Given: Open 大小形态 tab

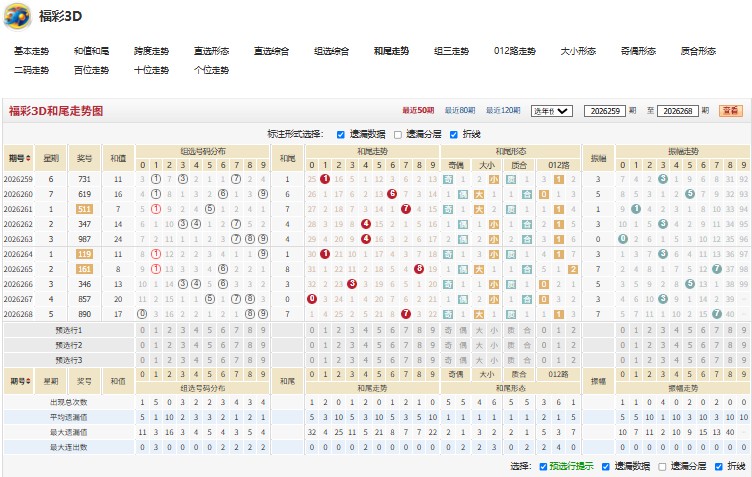Looking at the screenshot, I should 578,51.
